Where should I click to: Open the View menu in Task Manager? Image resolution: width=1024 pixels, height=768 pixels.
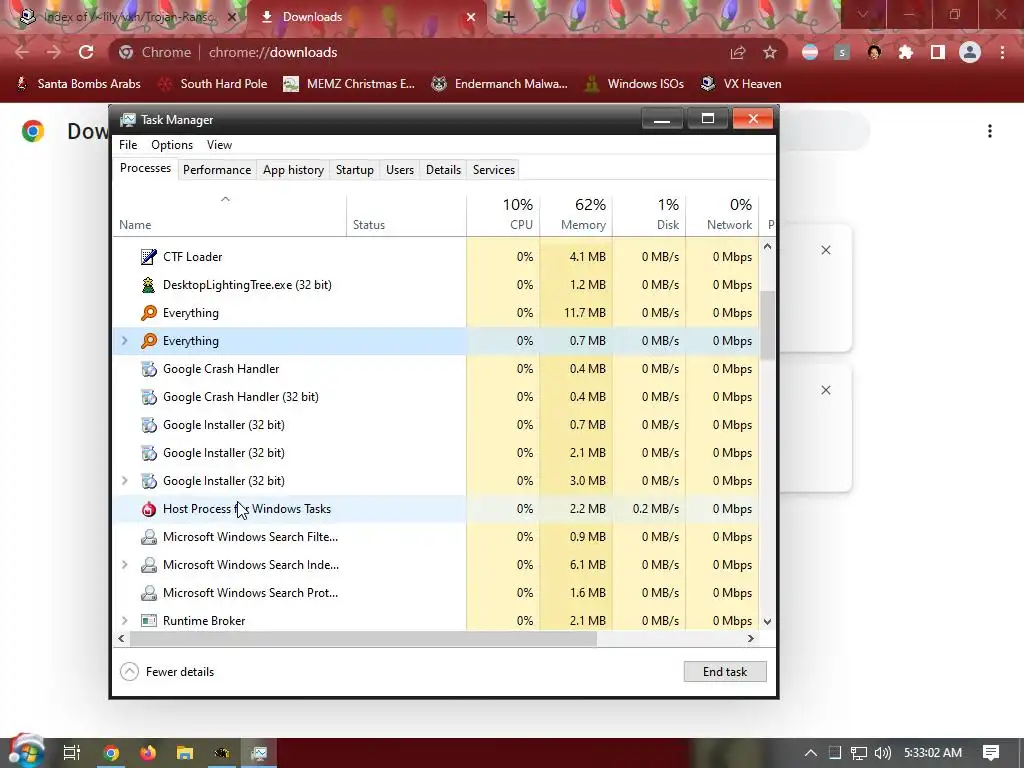(x=219, y=145)
